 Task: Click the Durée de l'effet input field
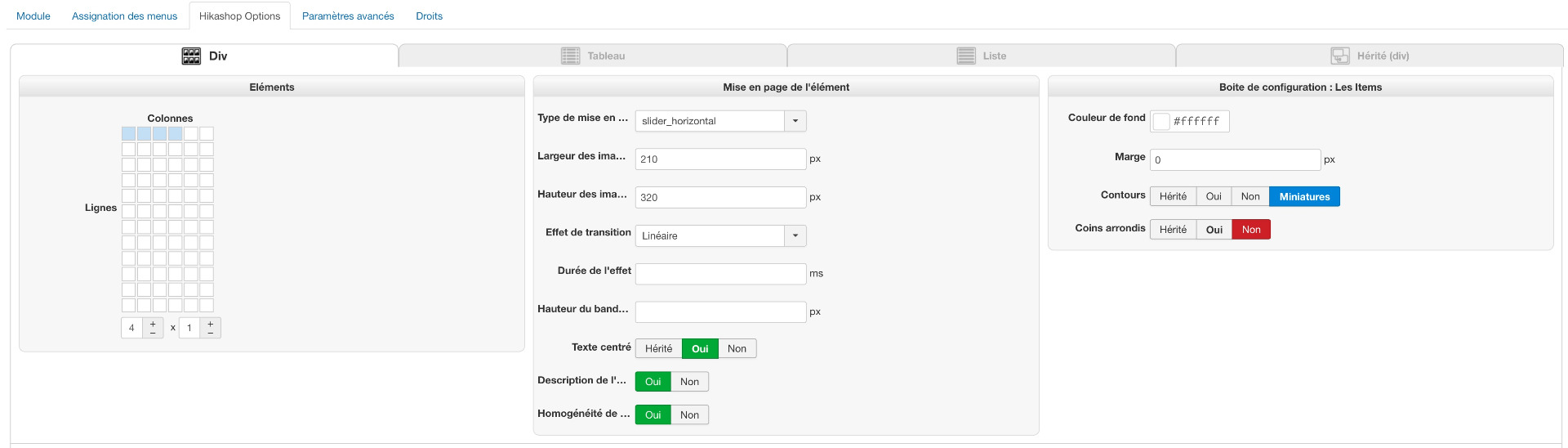point(720,274)
